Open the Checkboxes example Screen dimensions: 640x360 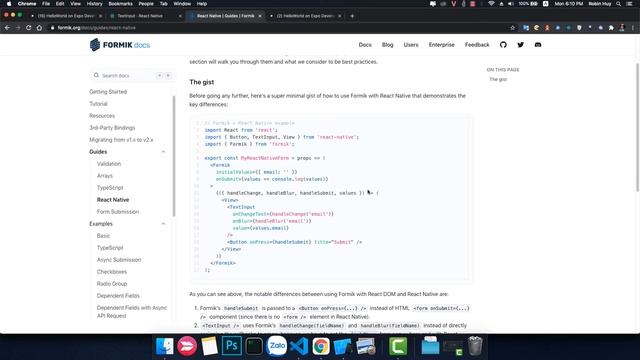112,272
